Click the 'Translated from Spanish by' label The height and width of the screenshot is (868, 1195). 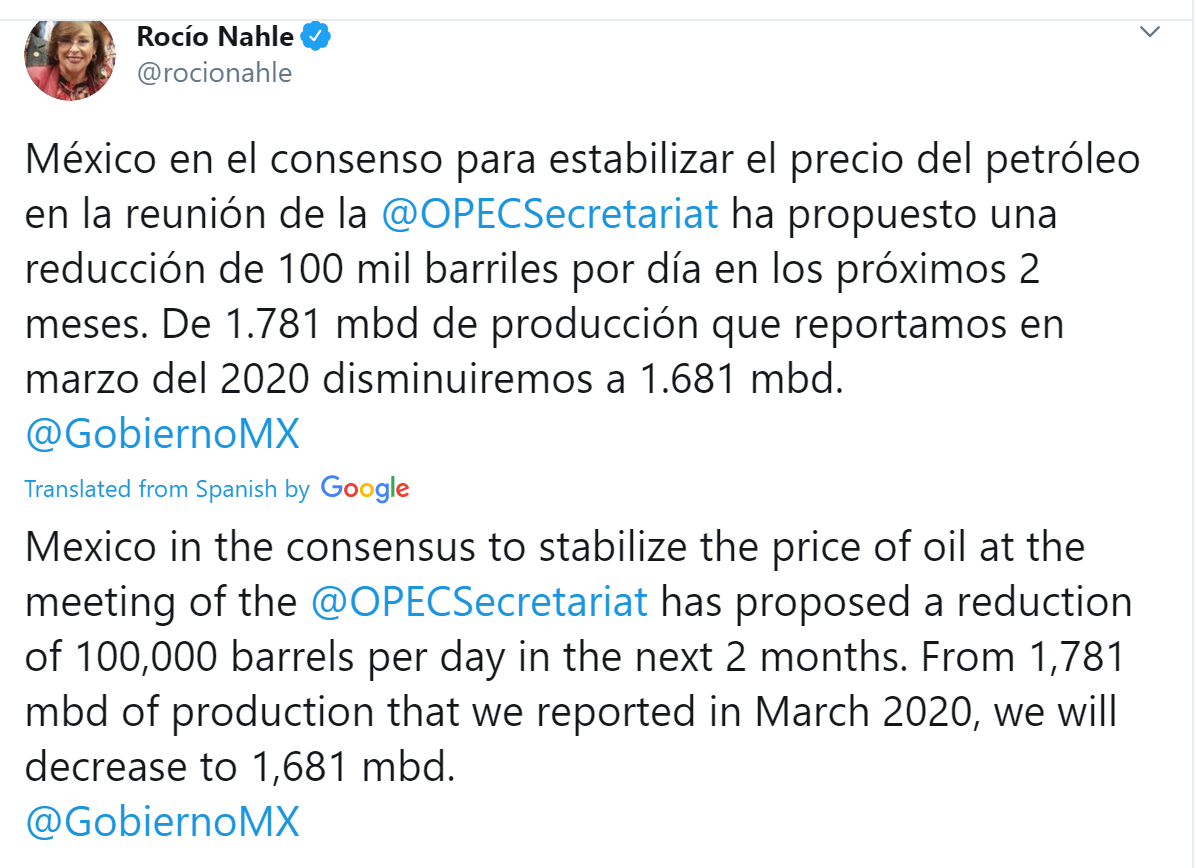pyautogui.click(x=167, y=489)
